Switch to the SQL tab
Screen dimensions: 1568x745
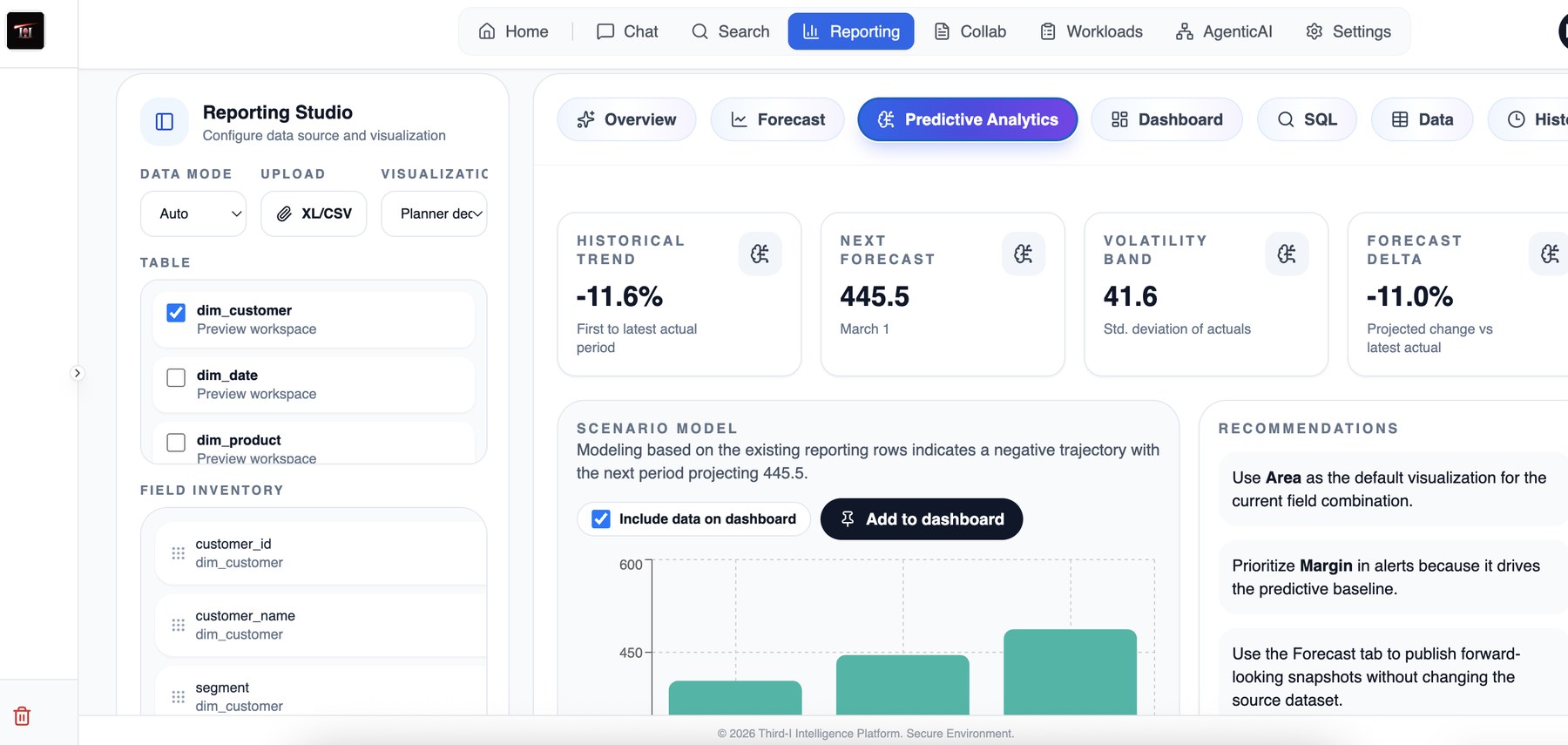tap(1307, 119)
